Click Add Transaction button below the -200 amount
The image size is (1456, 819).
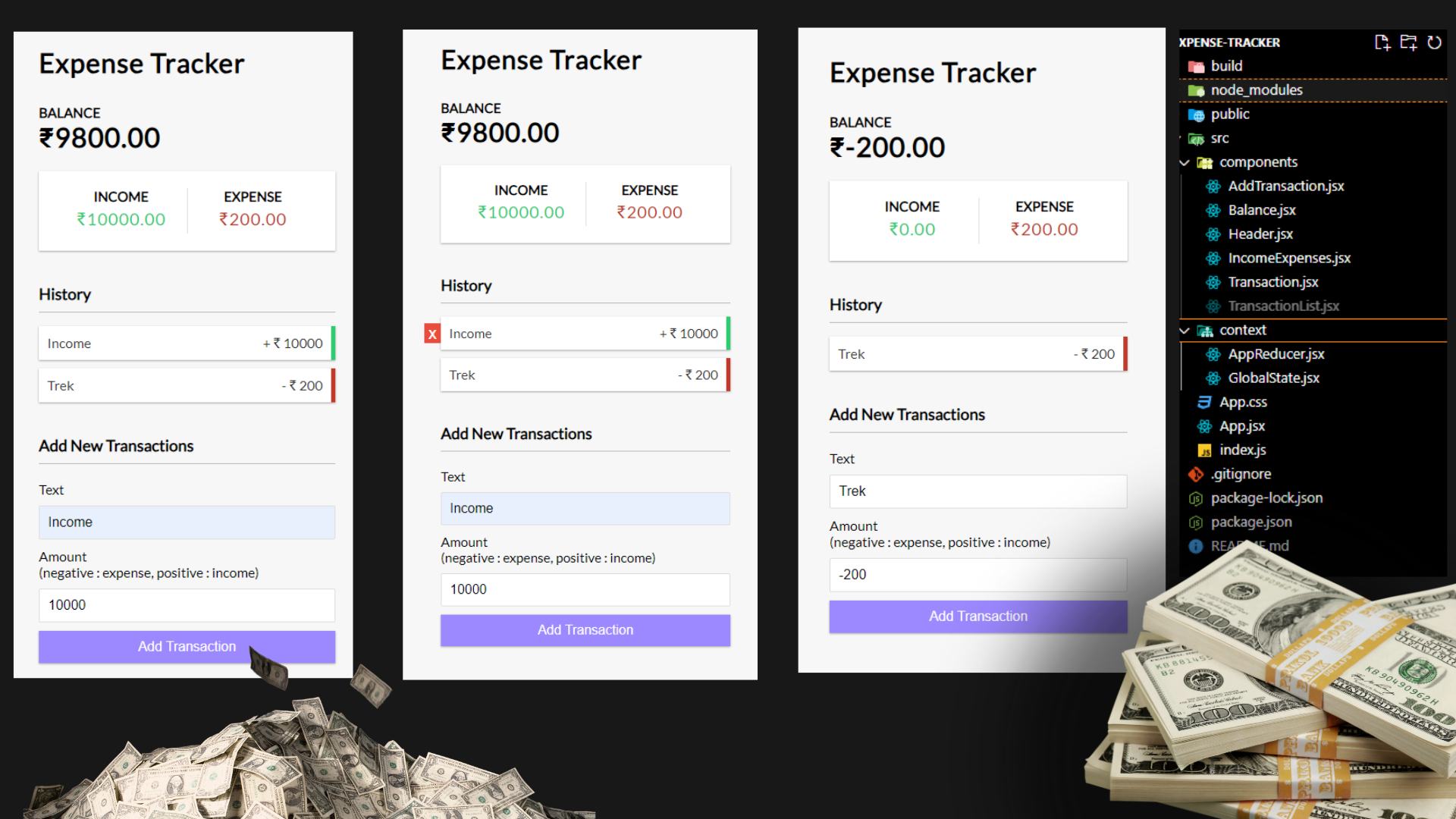click(978, 617)
